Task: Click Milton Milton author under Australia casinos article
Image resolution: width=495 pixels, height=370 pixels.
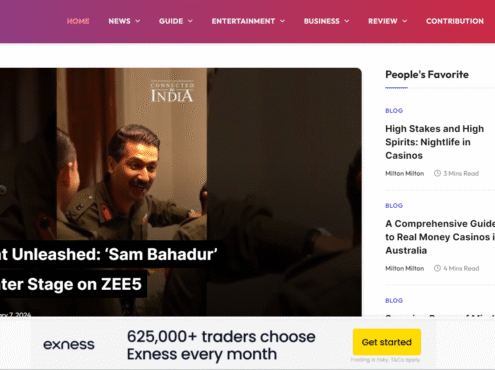Action: tap(405, 268)
